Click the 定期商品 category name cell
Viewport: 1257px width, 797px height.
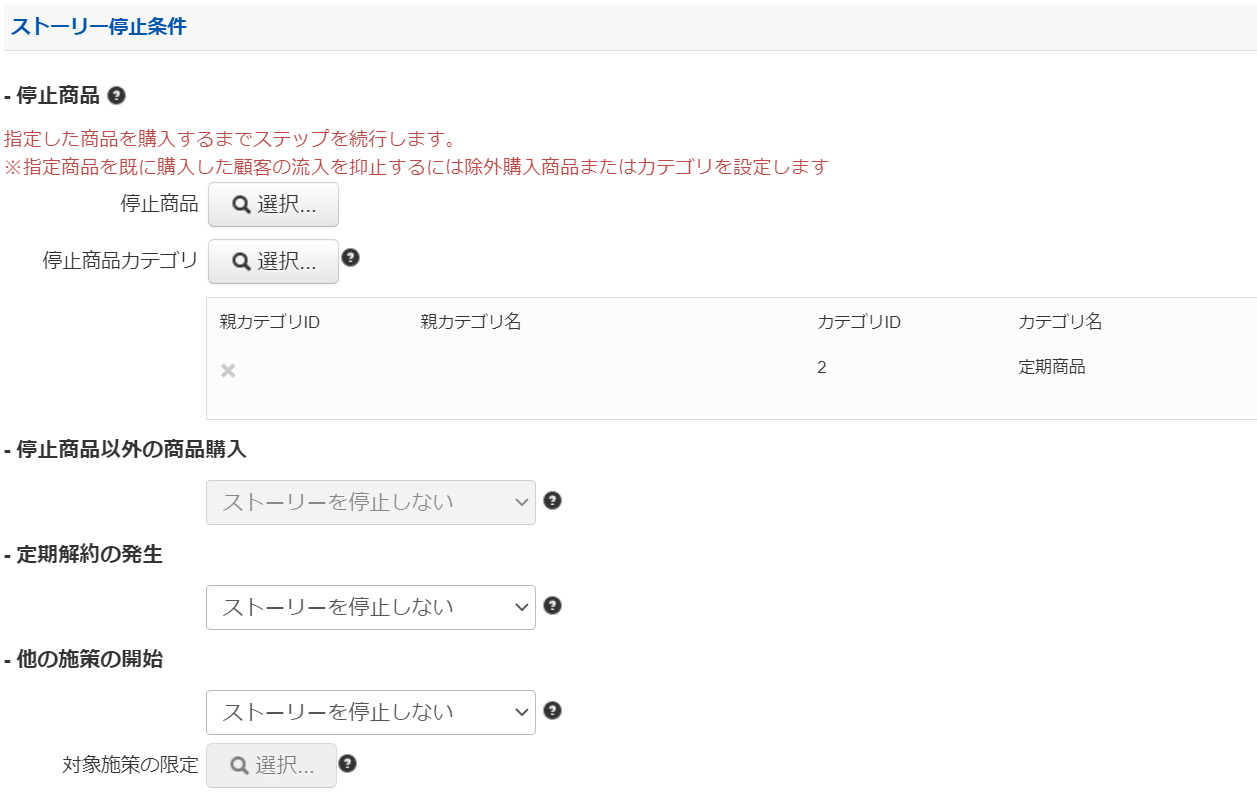1051,367
